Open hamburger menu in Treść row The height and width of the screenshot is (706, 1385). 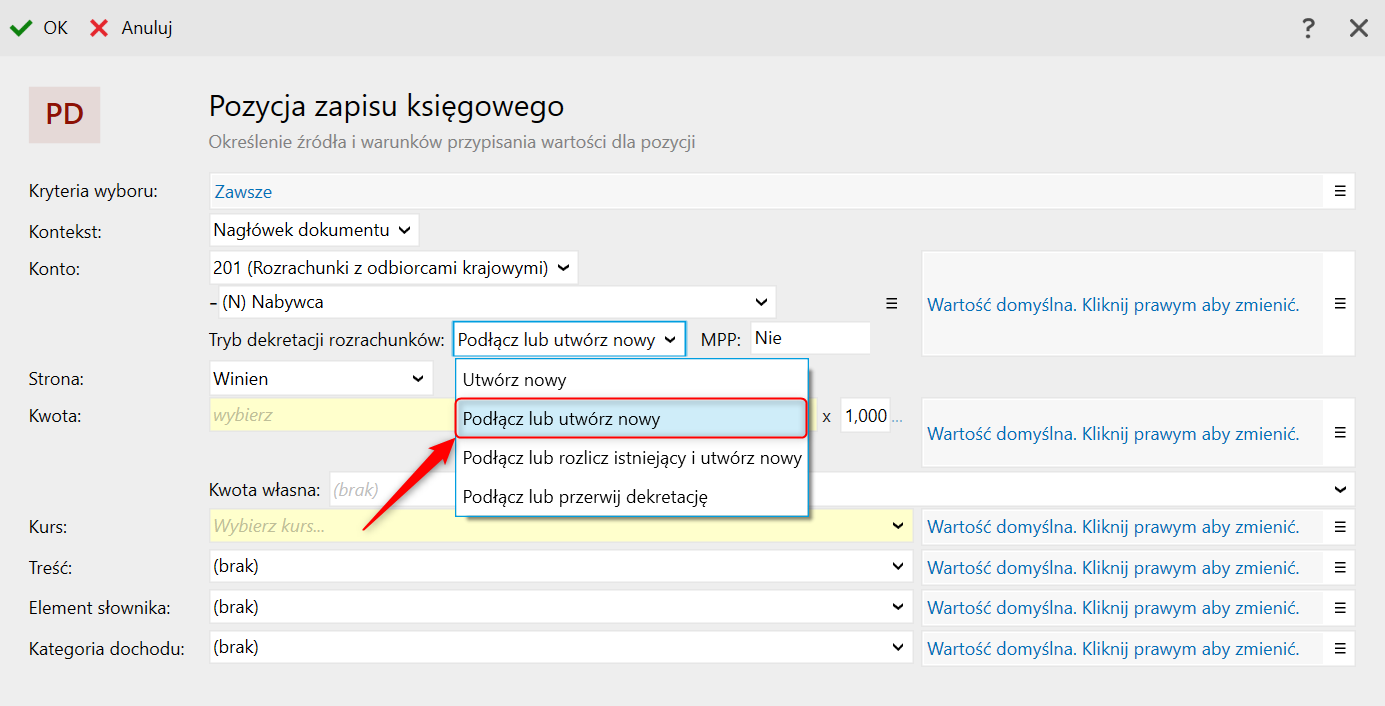(1340, 567)
